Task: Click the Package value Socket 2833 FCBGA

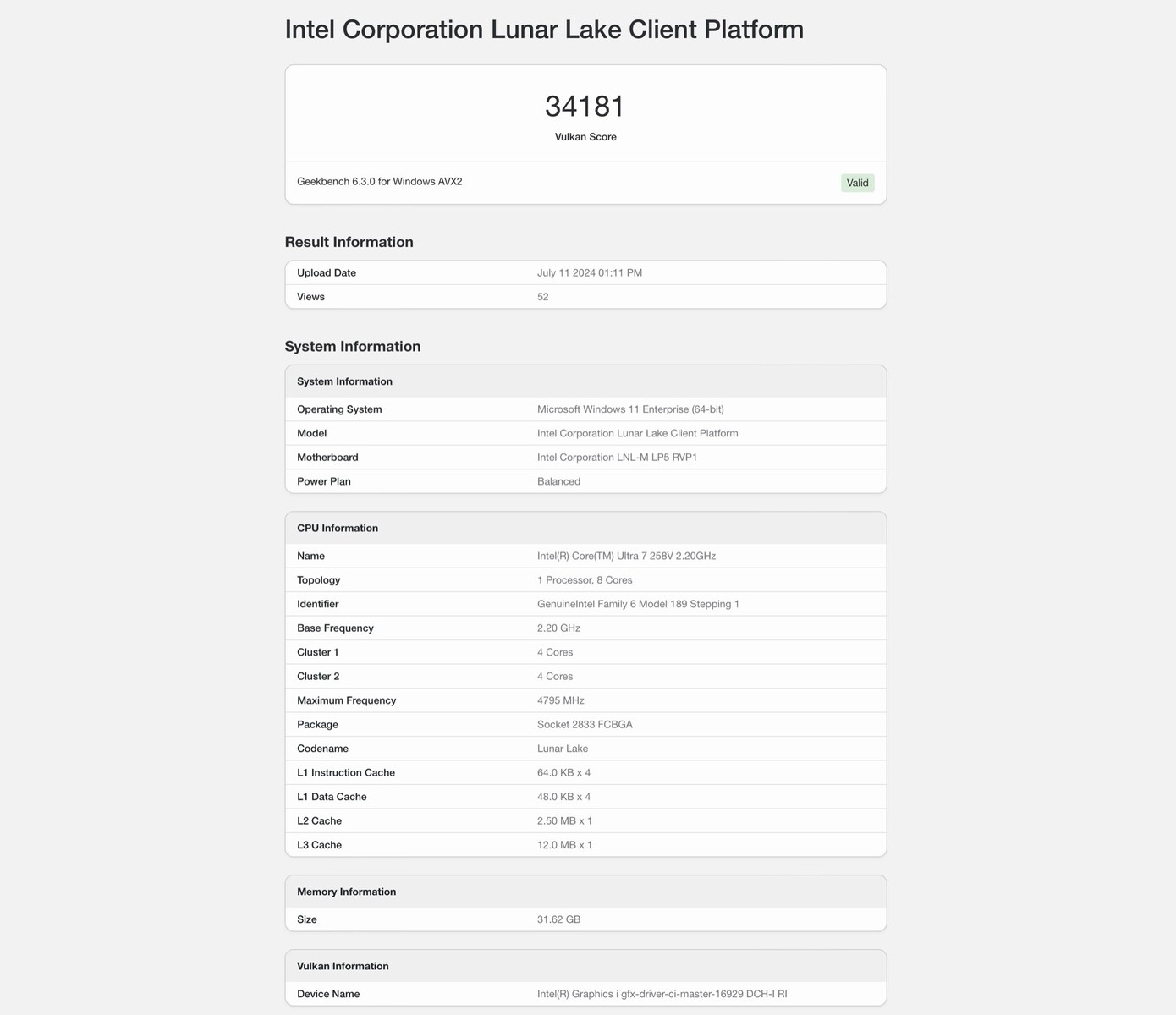Action: (x=585, y=725)
